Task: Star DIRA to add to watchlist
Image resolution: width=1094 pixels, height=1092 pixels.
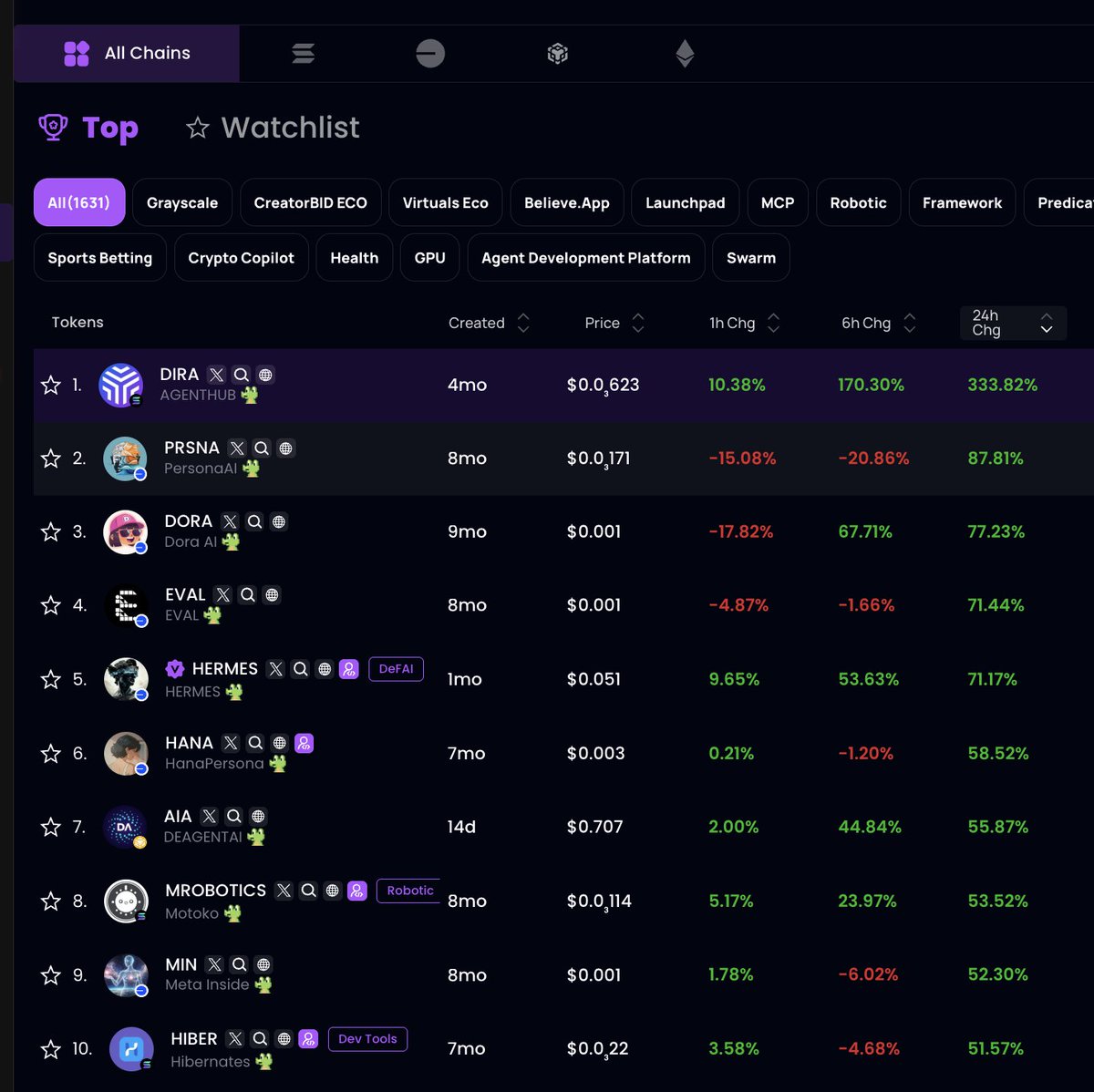Action: click(51, 385)
